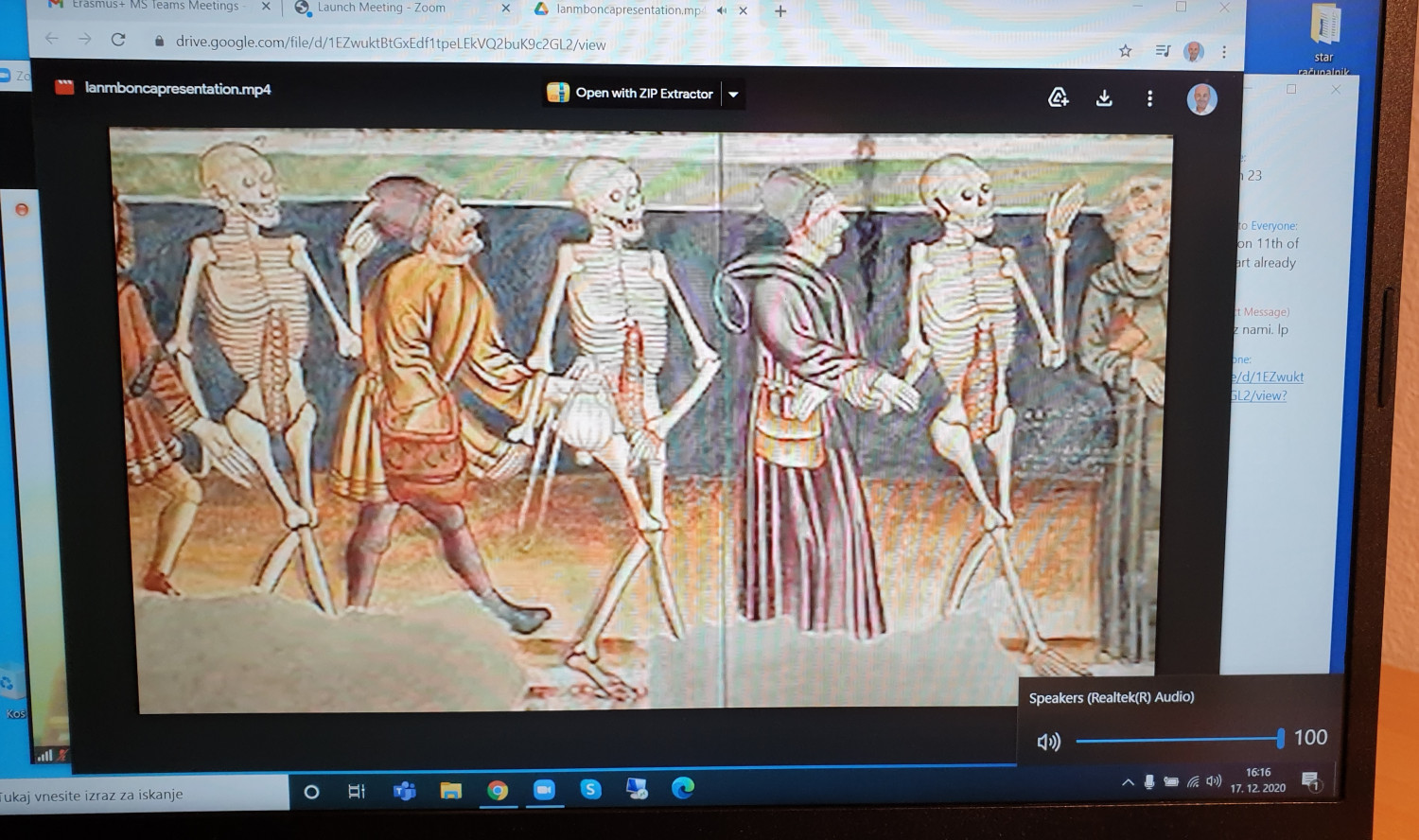Screen dimensions: 1419x840
Task: Click the lanmboncapresentation.mp4 file title
Action: [x=178, y=89]
